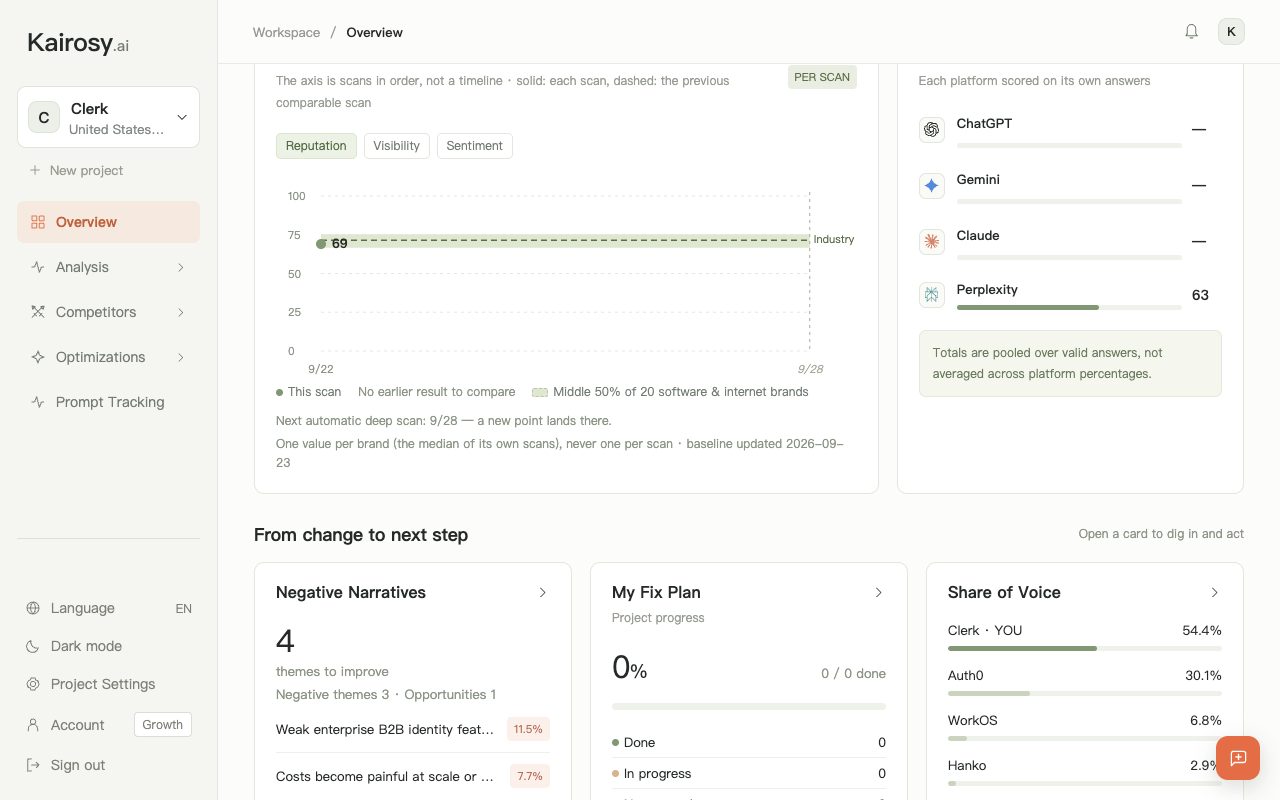Open the Analysis section
1280x800 pixels.
pyautogui.click(x=108, y=267)
